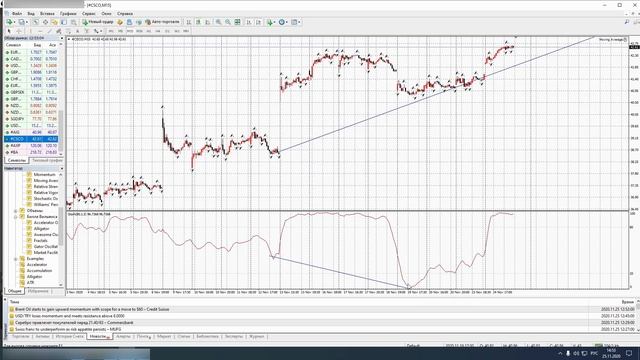Image resolution: width=640 pixels, height=360 pixels.
Task: Select the line chart type icon
Action: (x=207, y=22)
